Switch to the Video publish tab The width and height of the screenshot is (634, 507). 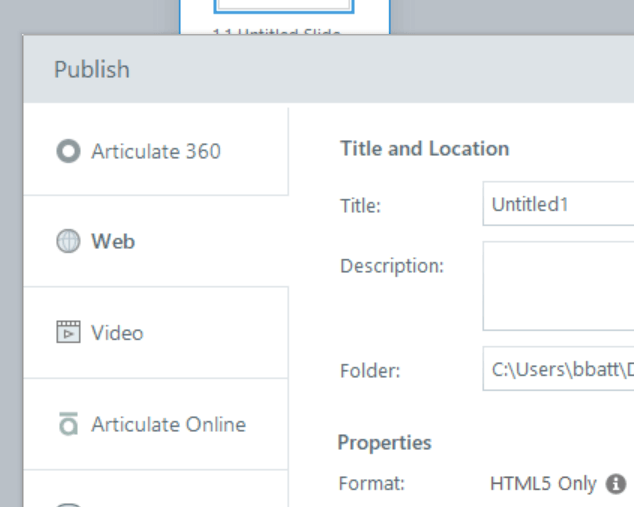pyautogui.click(x=156, y=333)
